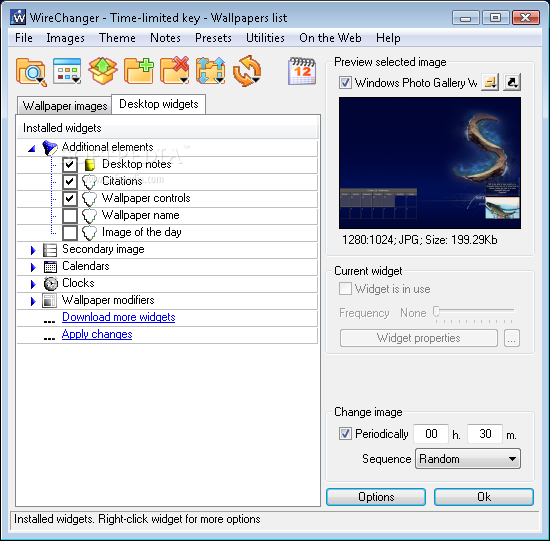Collapse the Additional elements tree node
550x541 pixels.
click(32, 149)
